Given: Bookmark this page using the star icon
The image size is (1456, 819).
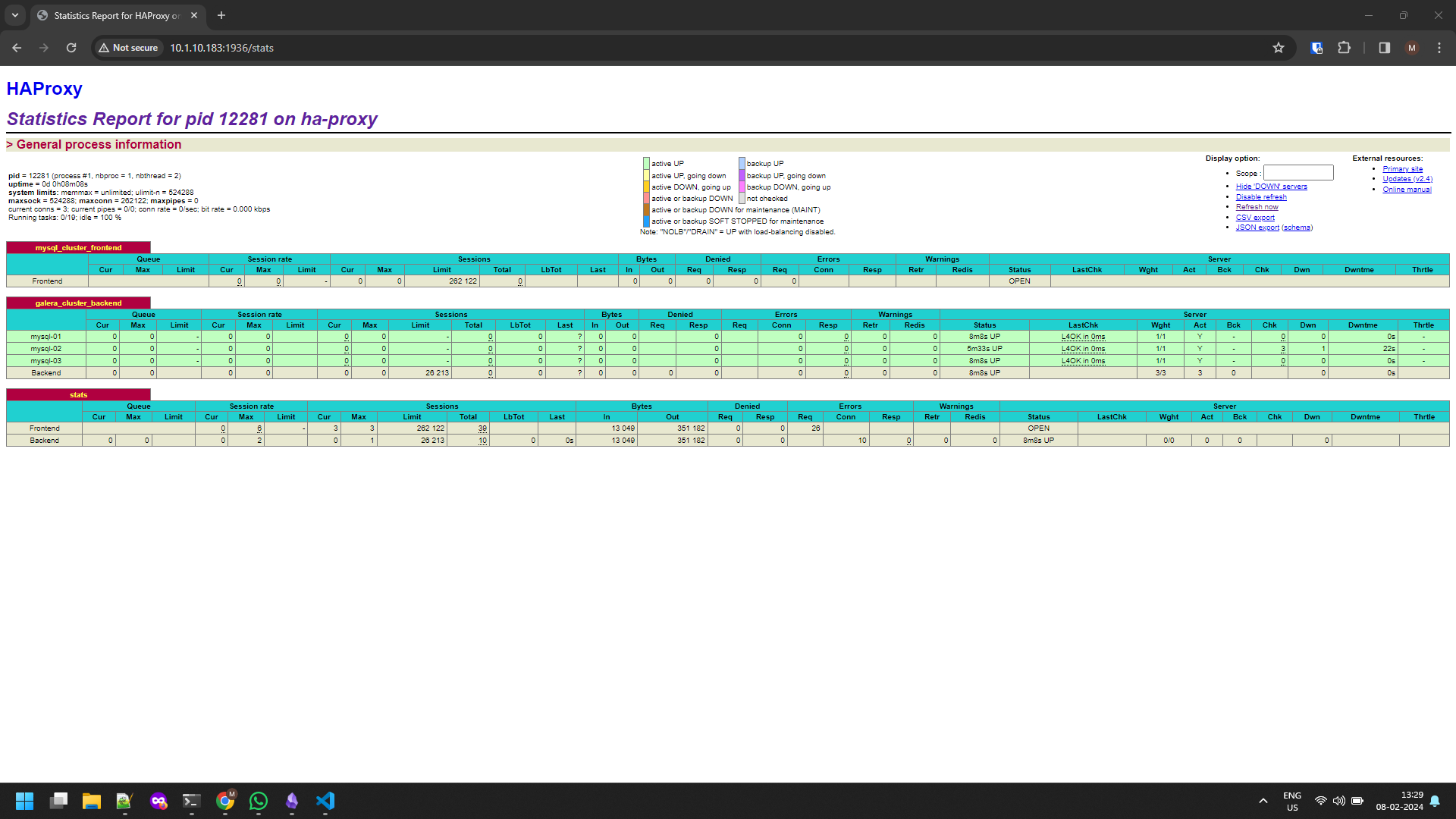Looking at the screenshot, I should tap(1279, 47).
